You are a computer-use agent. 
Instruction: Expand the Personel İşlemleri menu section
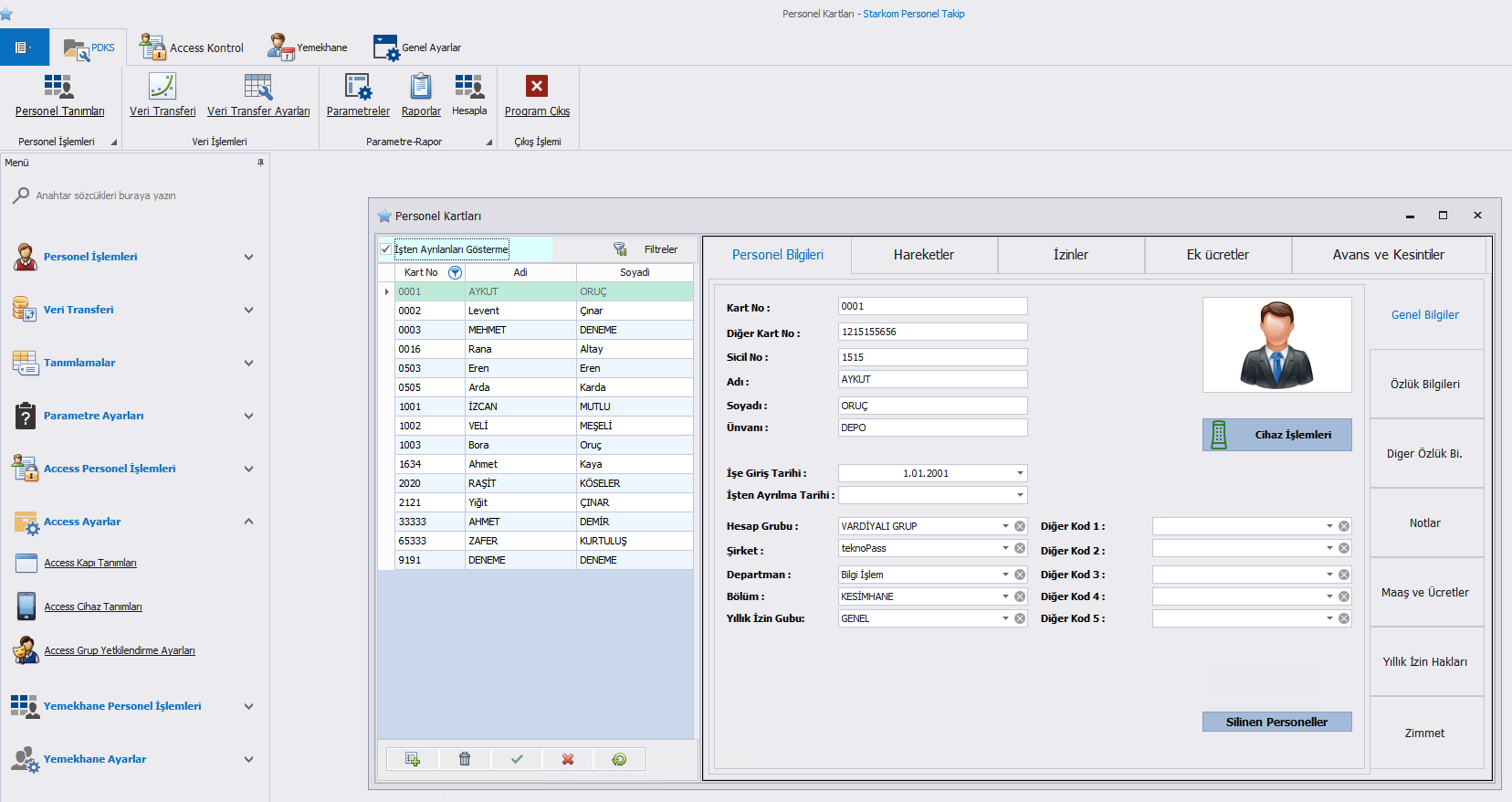click(248, 257)
